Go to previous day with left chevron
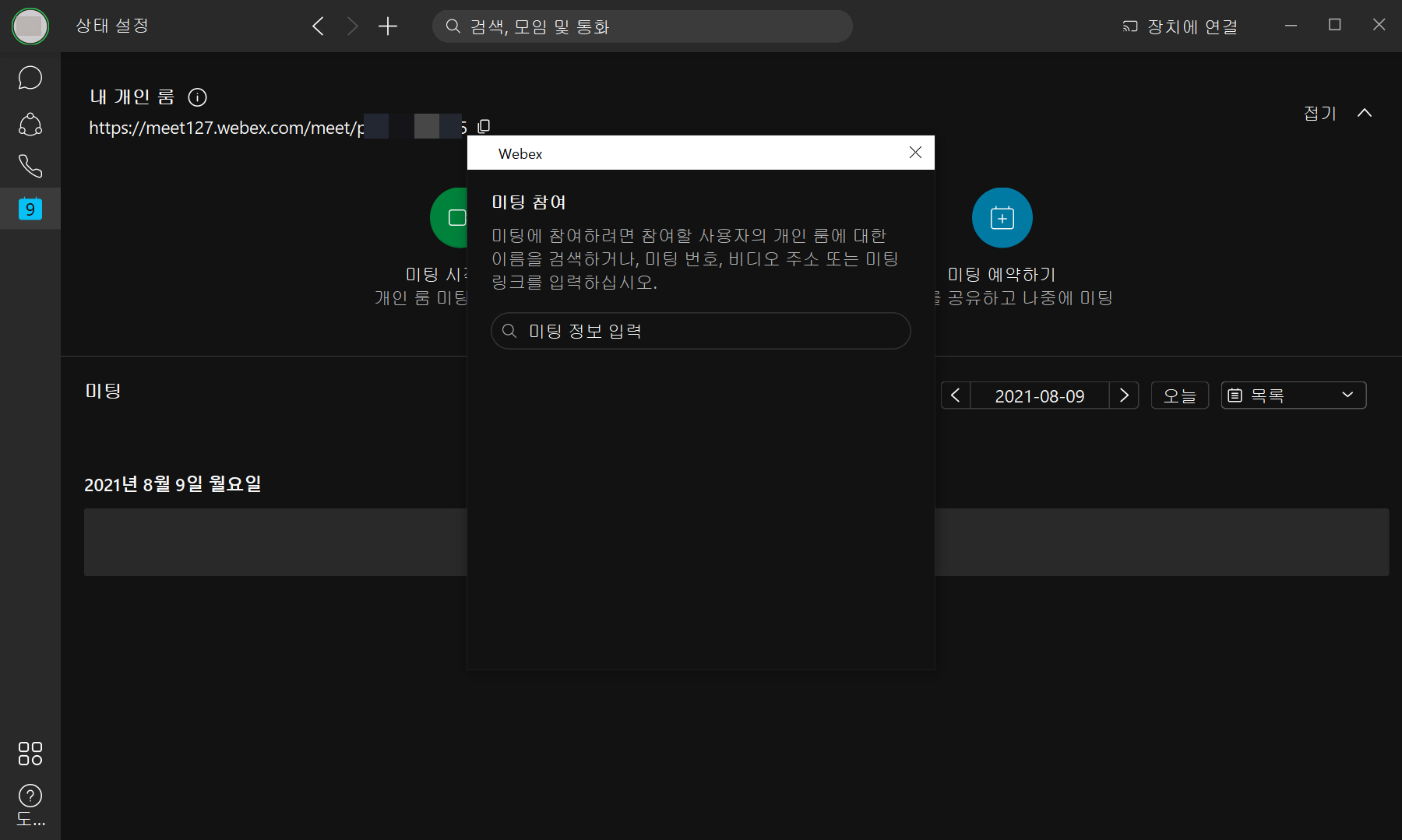 [x=955, y=395]
